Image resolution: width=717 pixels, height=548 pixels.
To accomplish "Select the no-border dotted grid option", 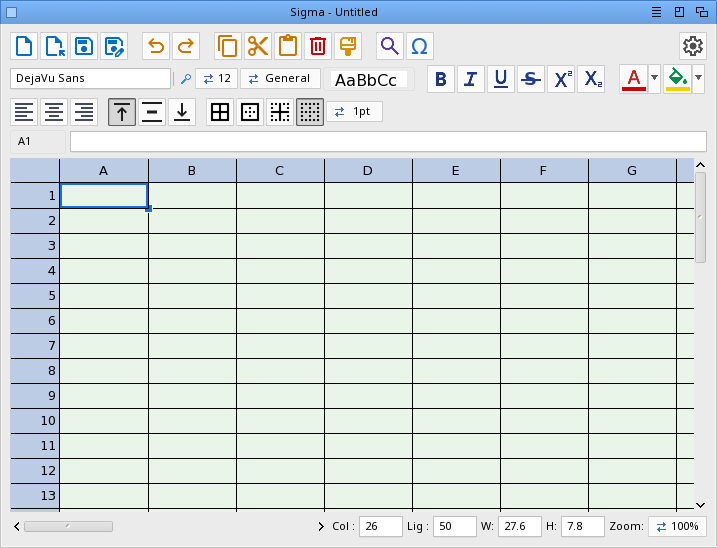I will (x=310, y=112).
